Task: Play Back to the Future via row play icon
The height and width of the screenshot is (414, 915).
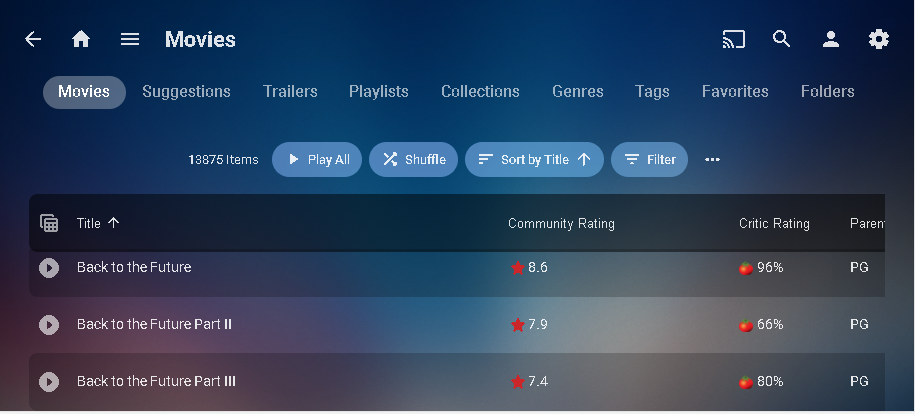Action: point(49,268)
